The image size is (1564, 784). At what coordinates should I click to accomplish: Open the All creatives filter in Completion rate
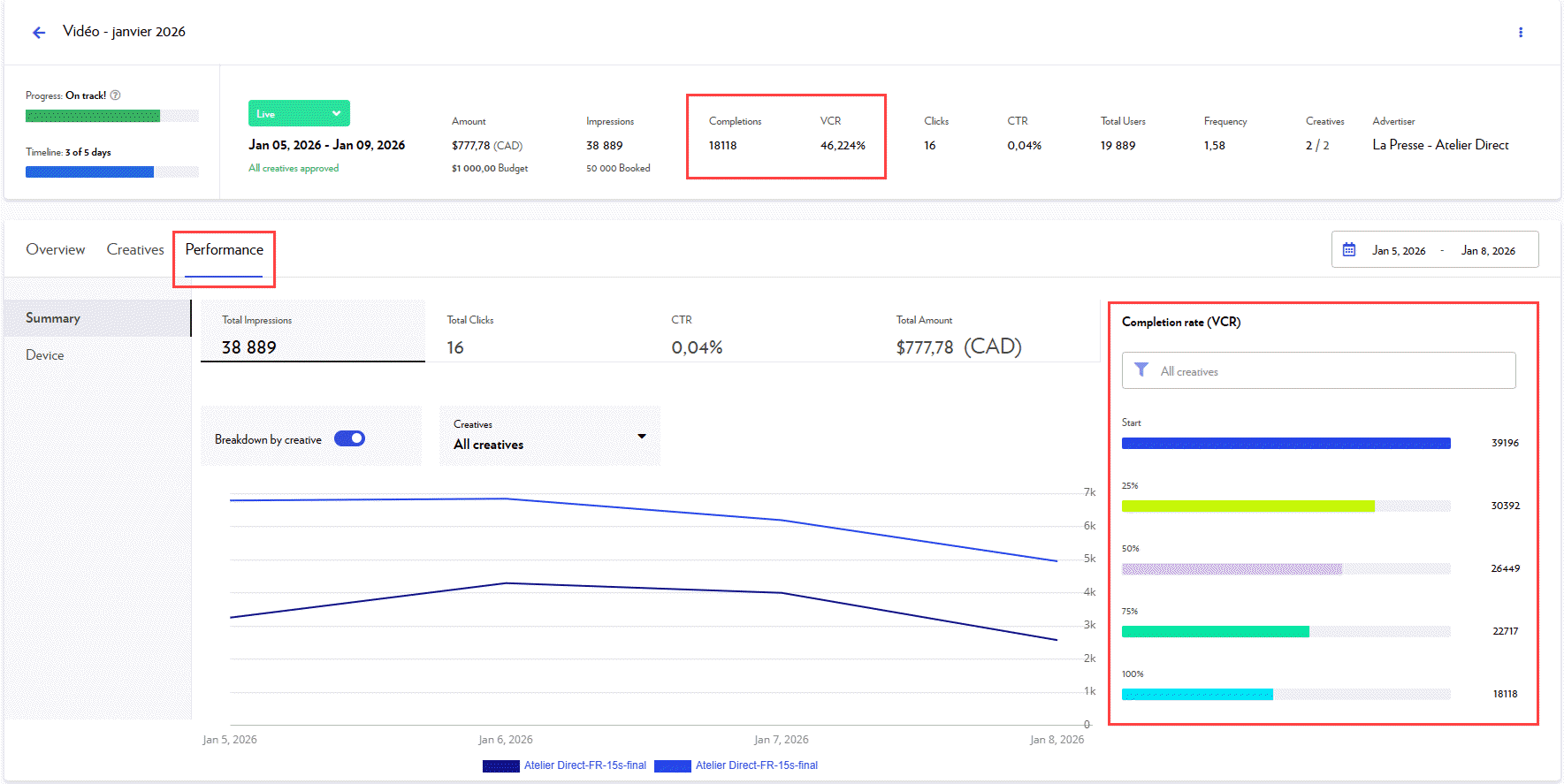1318,371
